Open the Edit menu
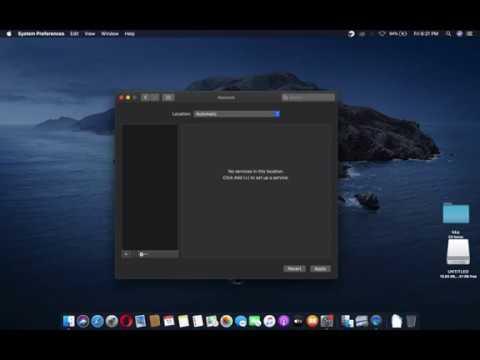Screen dimensions: 480x360 tap(74, 34)
